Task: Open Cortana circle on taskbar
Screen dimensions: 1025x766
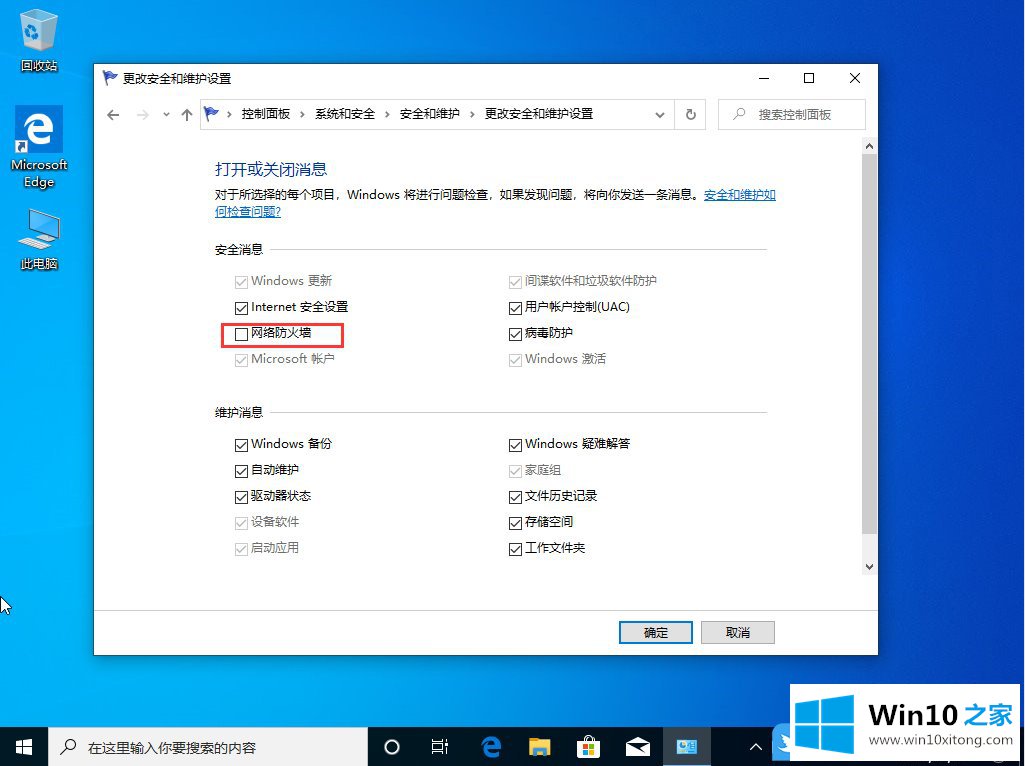Action: click(392, 746)
